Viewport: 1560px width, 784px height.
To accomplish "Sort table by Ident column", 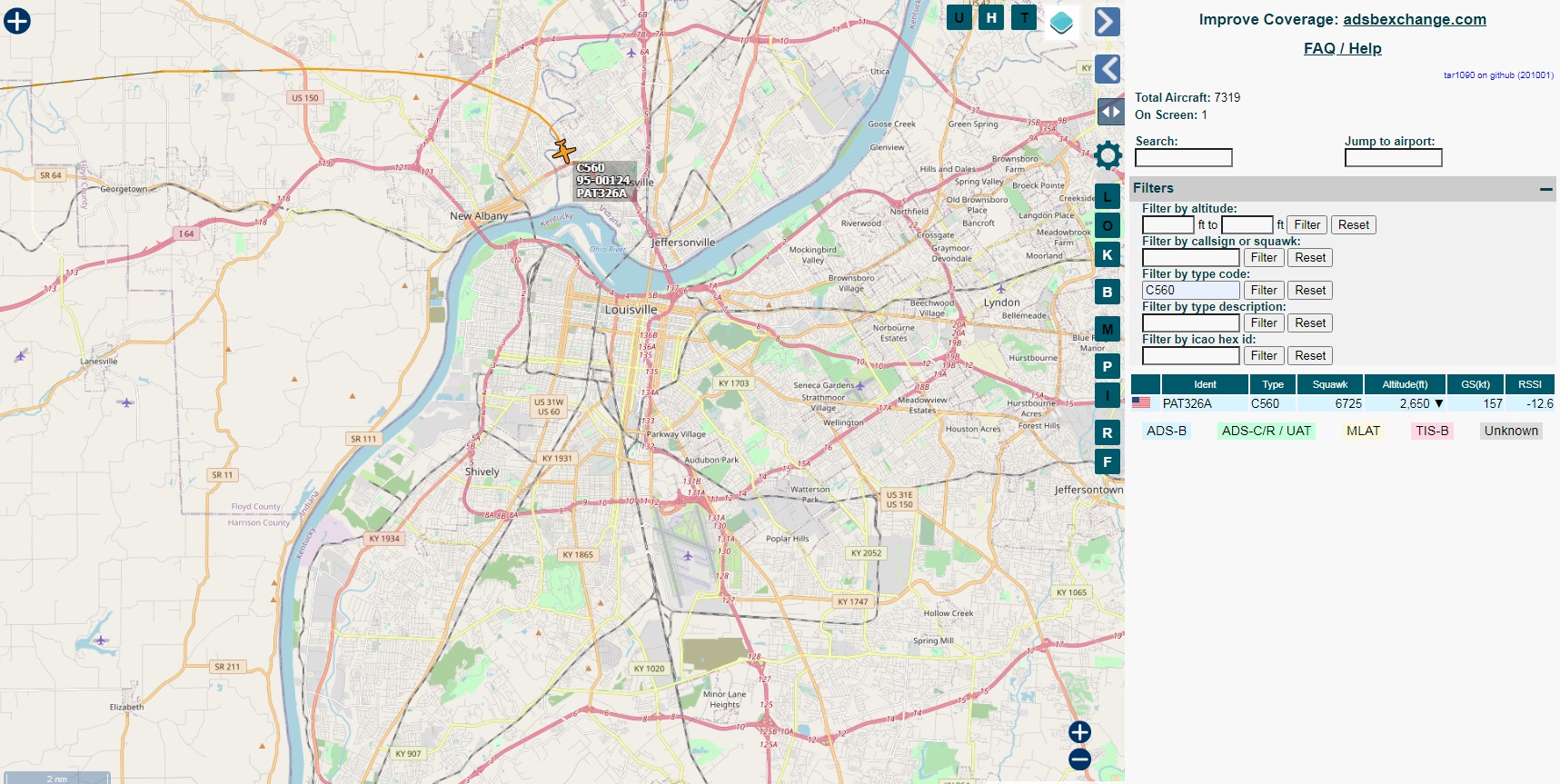I will [x=1205, y=384].
